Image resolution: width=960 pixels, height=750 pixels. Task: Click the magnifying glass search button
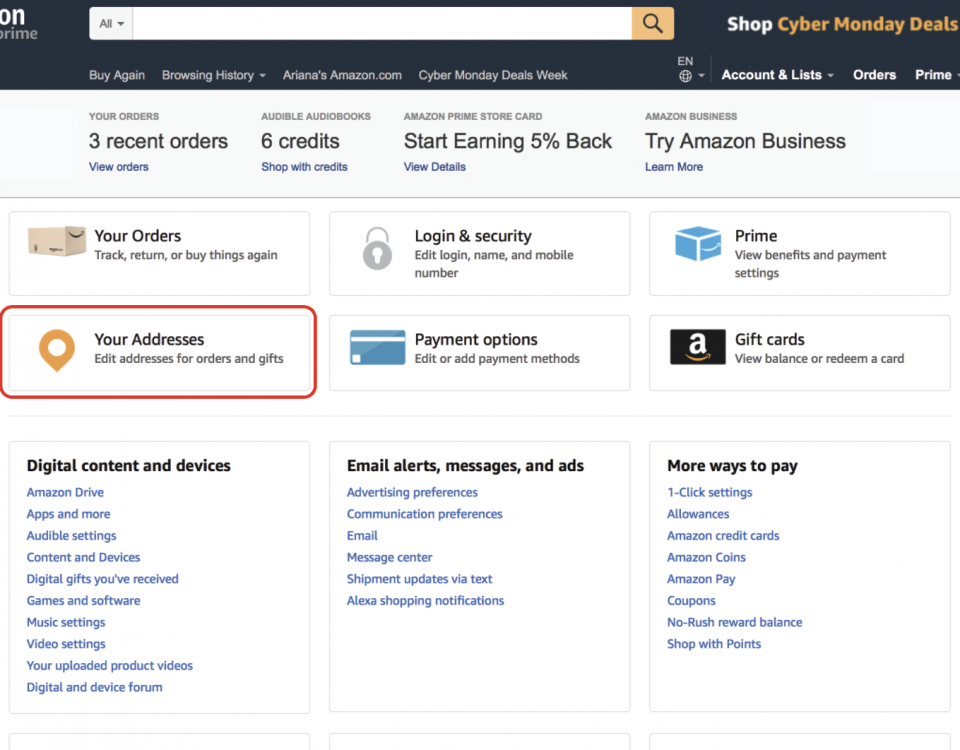point(653,23)
